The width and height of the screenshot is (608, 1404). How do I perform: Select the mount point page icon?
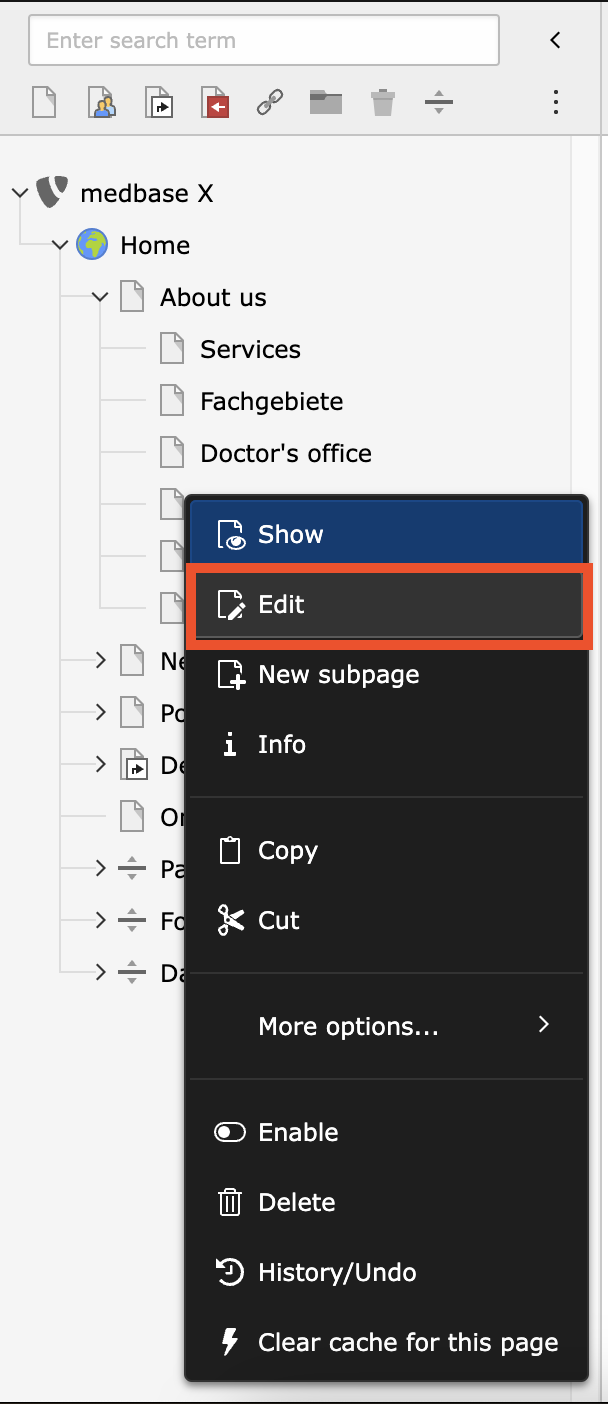click(216, 102)
